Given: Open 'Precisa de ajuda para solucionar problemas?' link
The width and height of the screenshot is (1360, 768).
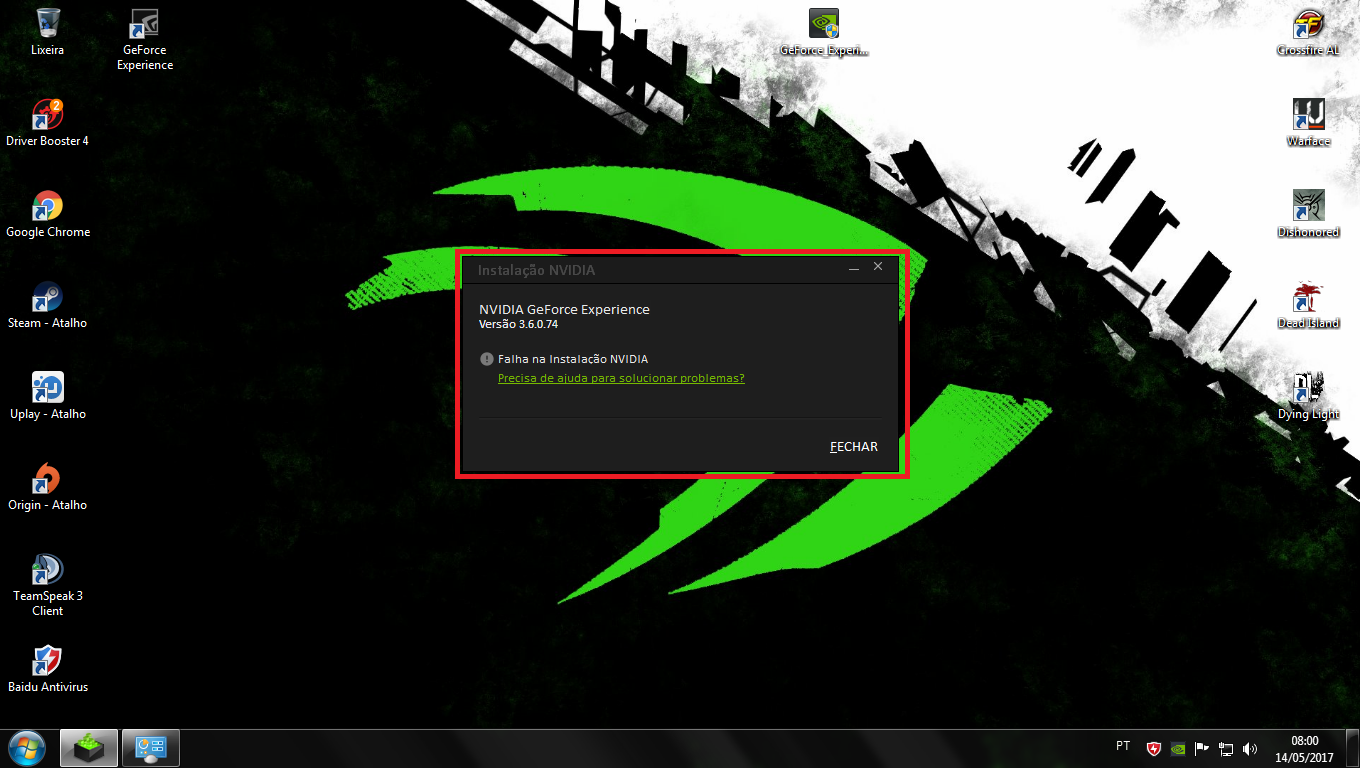Looking at the screenshot, I should (x=621, y=378).
